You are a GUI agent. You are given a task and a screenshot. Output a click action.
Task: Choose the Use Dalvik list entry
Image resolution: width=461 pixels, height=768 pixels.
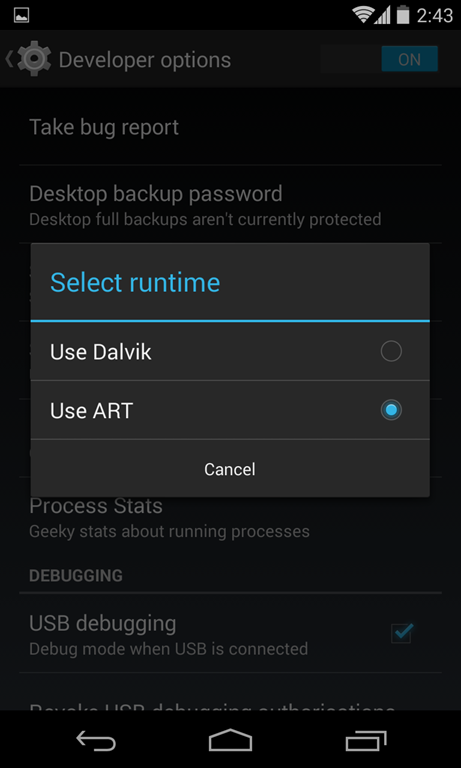[230, 351]
